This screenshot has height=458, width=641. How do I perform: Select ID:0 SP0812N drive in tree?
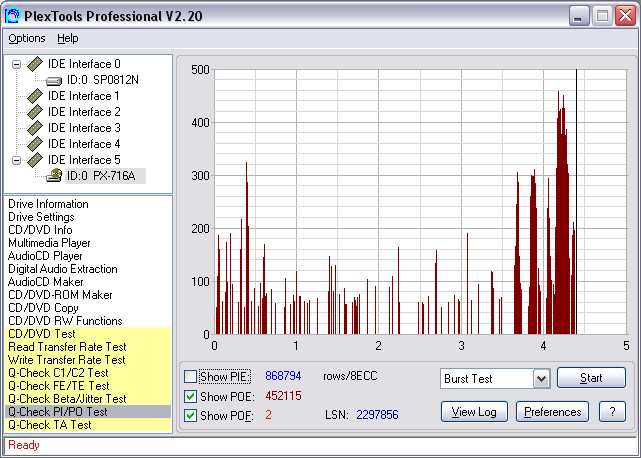(103, 80)
